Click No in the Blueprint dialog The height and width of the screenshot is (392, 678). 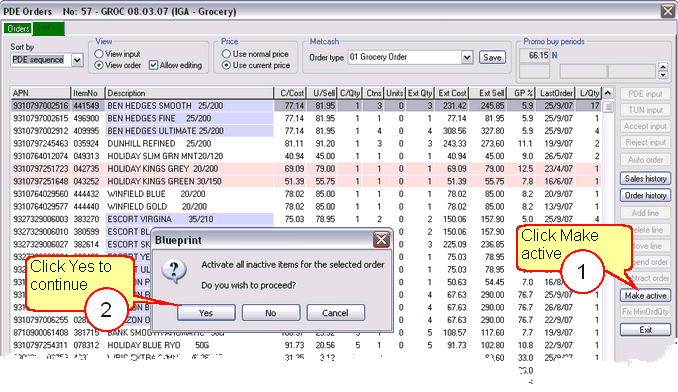tap(271, 312)
